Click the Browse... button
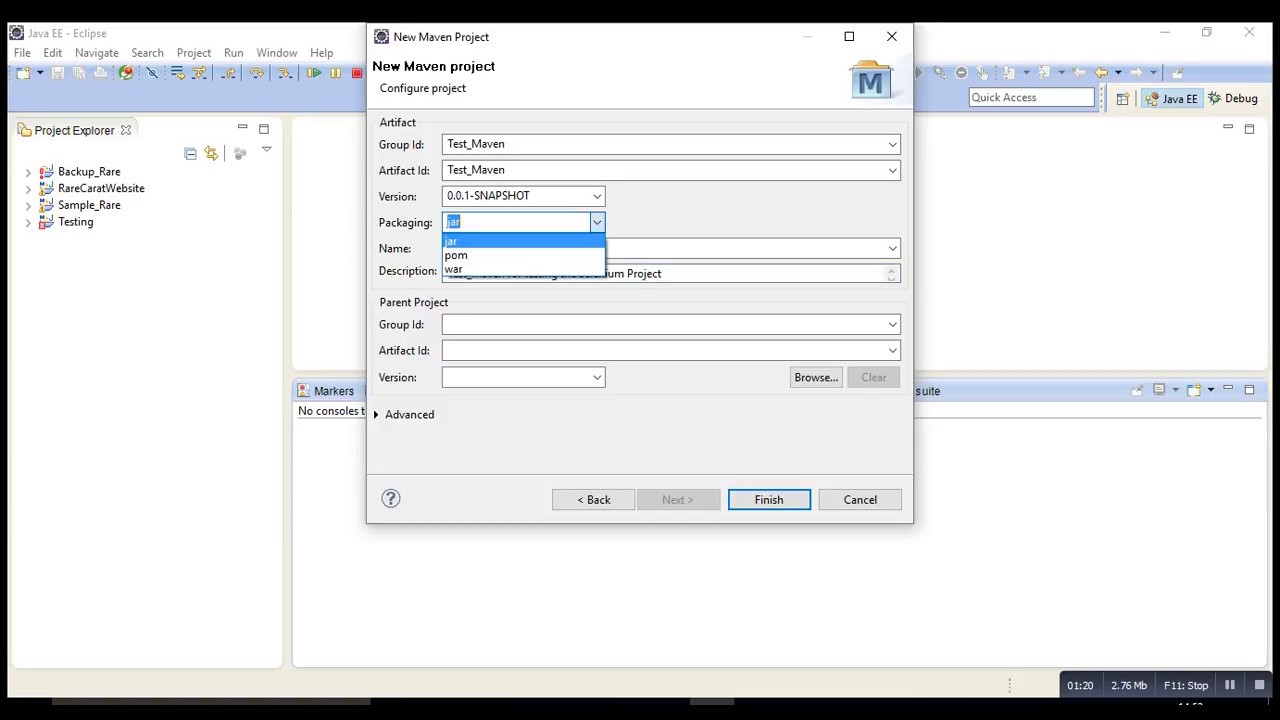The width and height of the screenshot is (1280, 720). tap(816, 377)
